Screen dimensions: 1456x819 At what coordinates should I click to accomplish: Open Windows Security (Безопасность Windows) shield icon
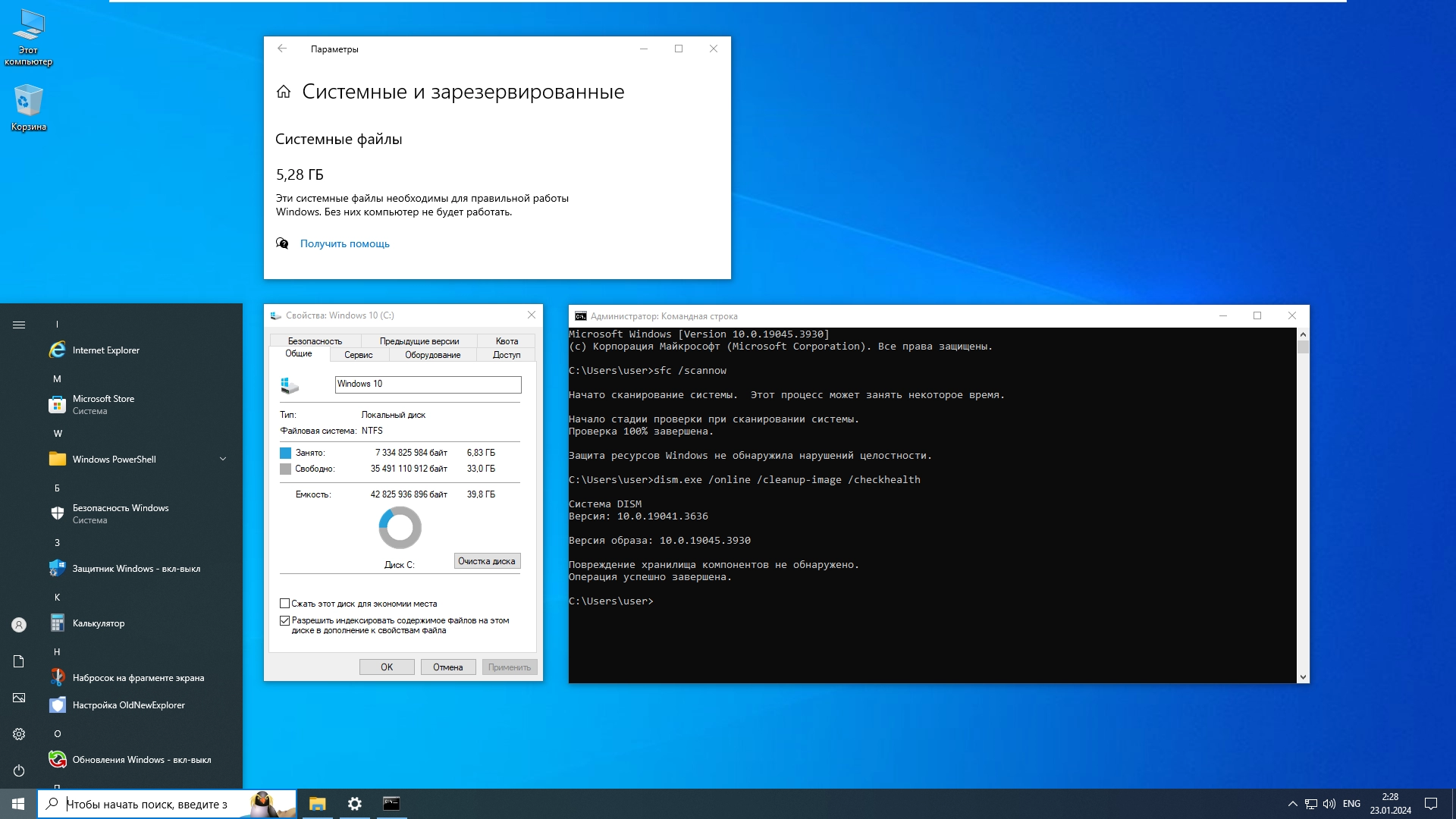tap(58, 513)
